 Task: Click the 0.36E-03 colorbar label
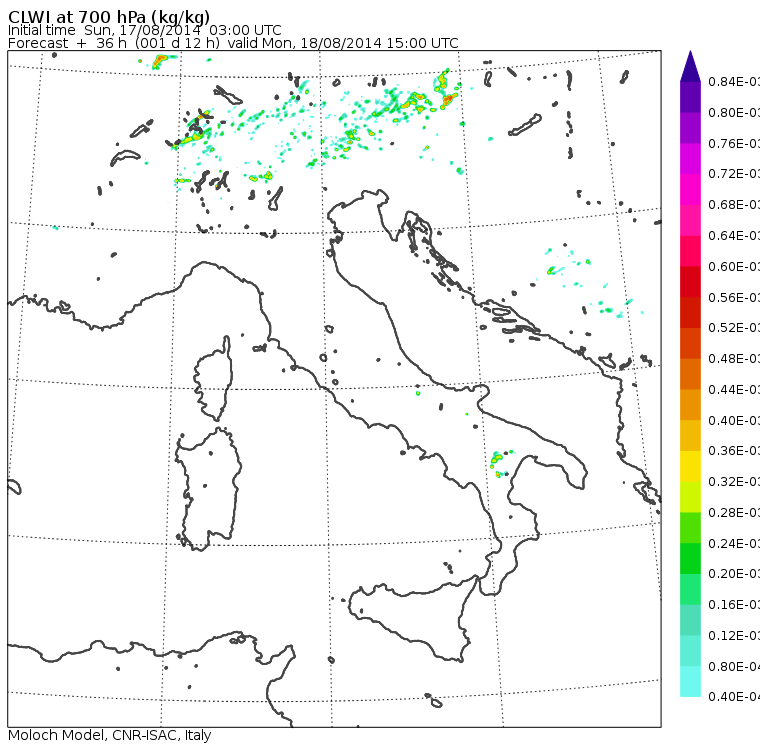click(x=734, y=451)
